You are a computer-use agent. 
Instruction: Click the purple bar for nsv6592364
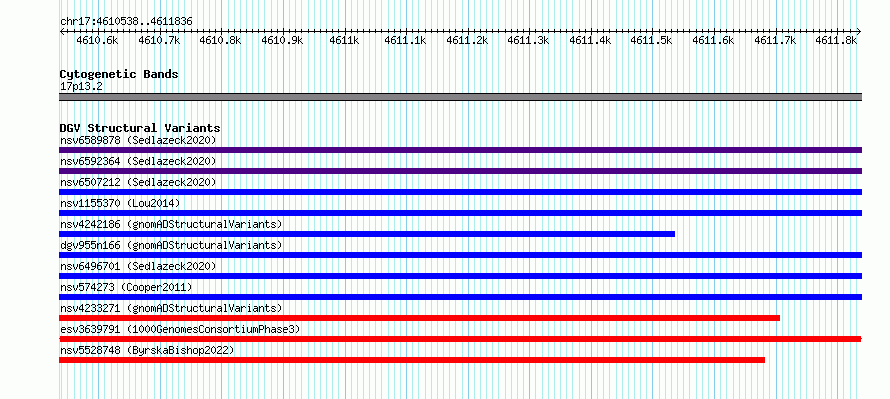click(x=460, y=171)
